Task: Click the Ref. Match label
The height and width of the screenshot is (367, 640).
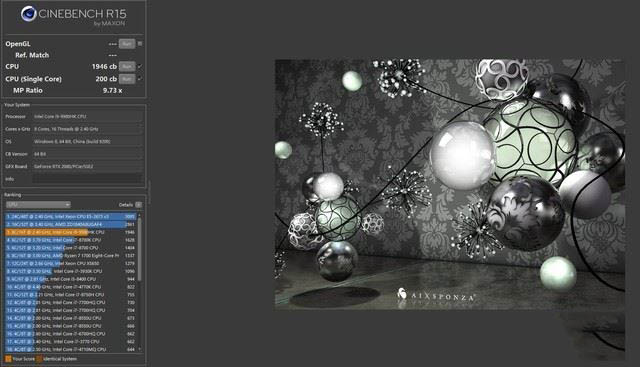Action: tap(32, 55)
